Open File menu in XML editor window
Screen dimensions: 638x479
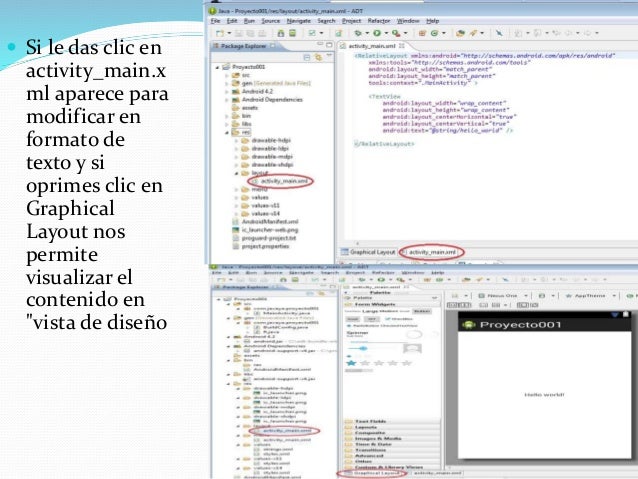coord(215,21)
